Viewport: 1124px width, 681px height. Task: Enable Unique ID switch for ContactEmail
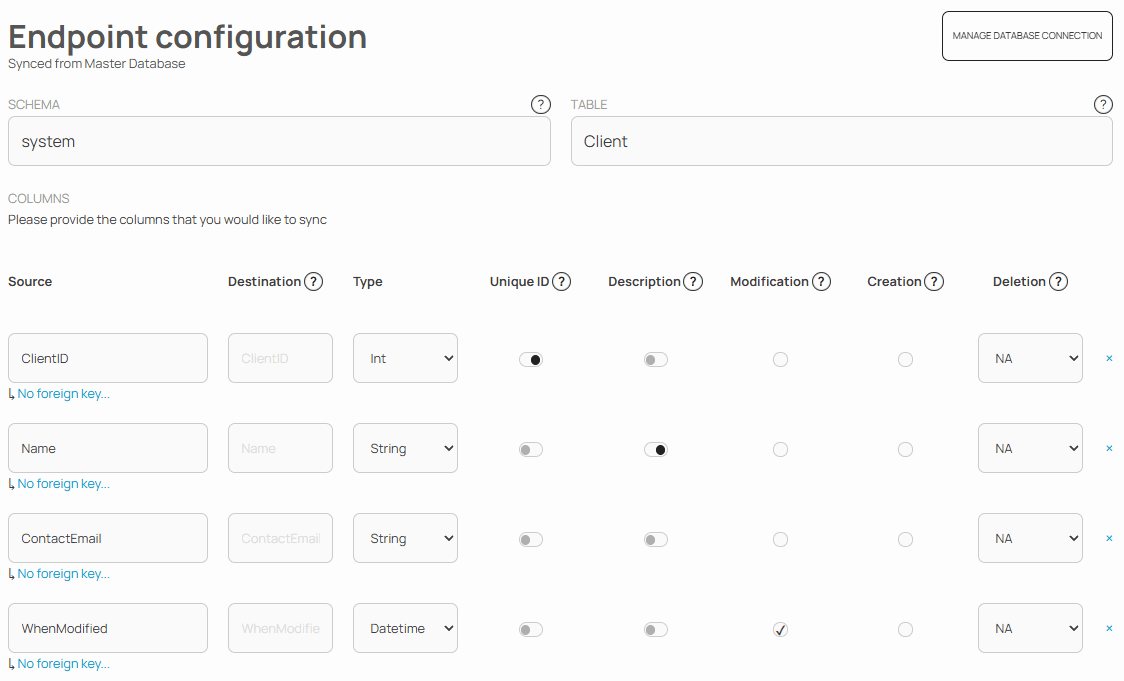tap(530, 539)
